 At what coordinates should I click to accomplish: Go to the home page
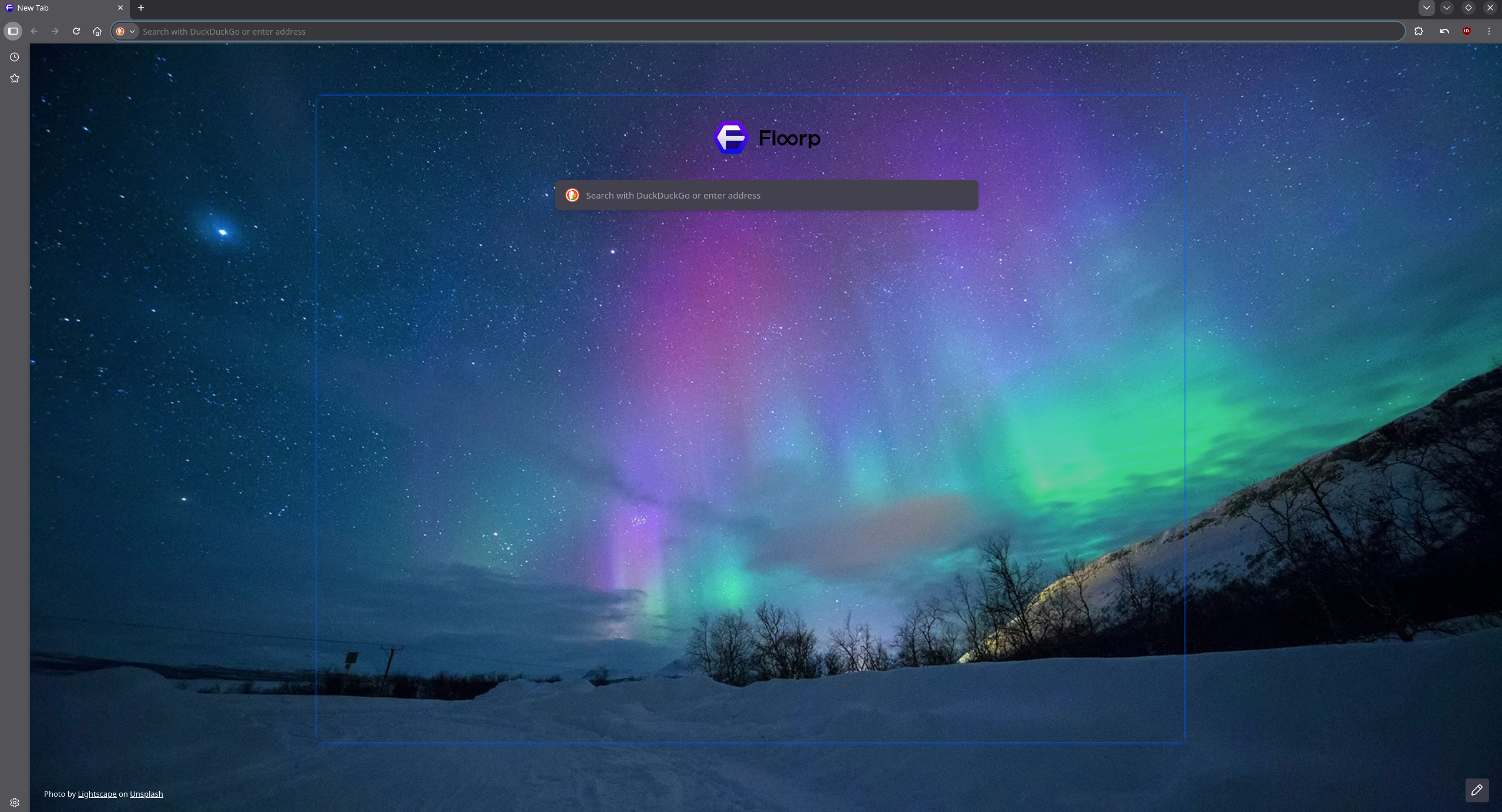coord(97,31)
